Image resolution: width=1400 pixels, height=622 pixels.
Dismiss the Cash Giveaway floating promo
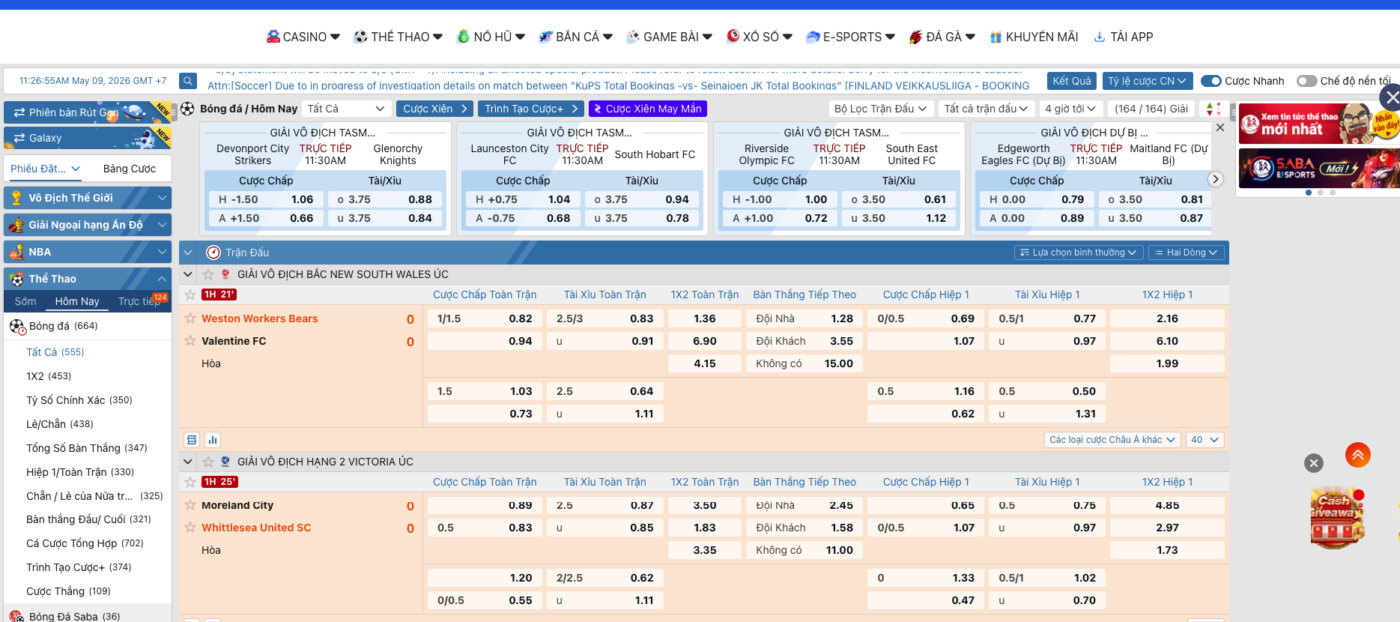click(x=1314, y=463)
